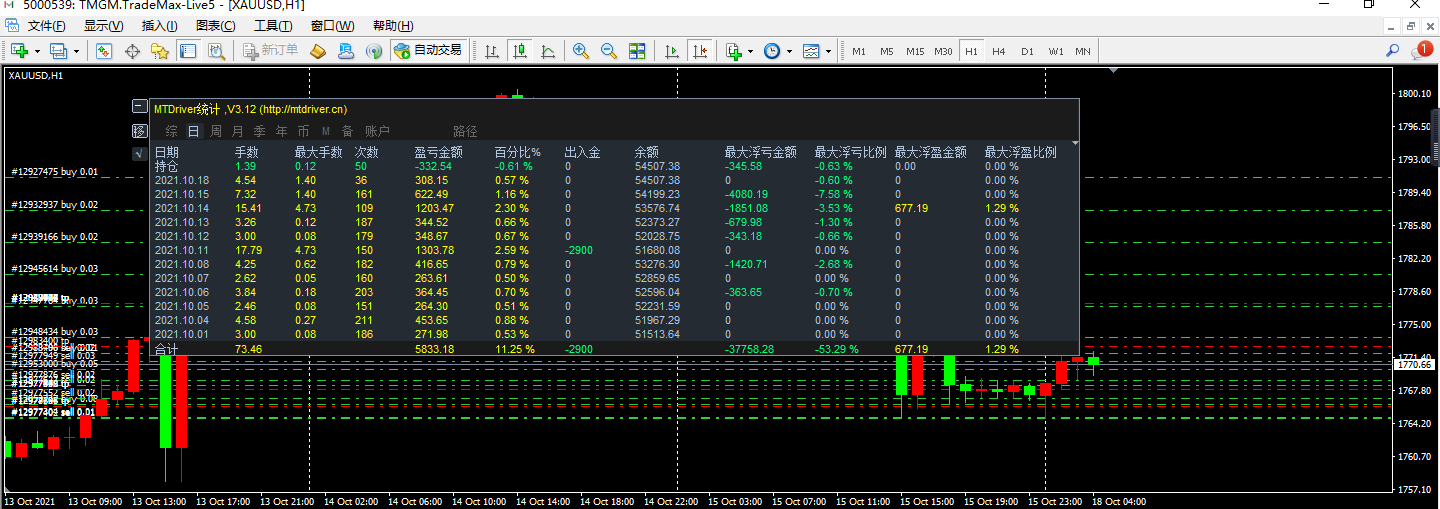This screenshot has width=1440, height=509.
Task: Tile windows with the grid icon
Action: [x=637, y=51]
